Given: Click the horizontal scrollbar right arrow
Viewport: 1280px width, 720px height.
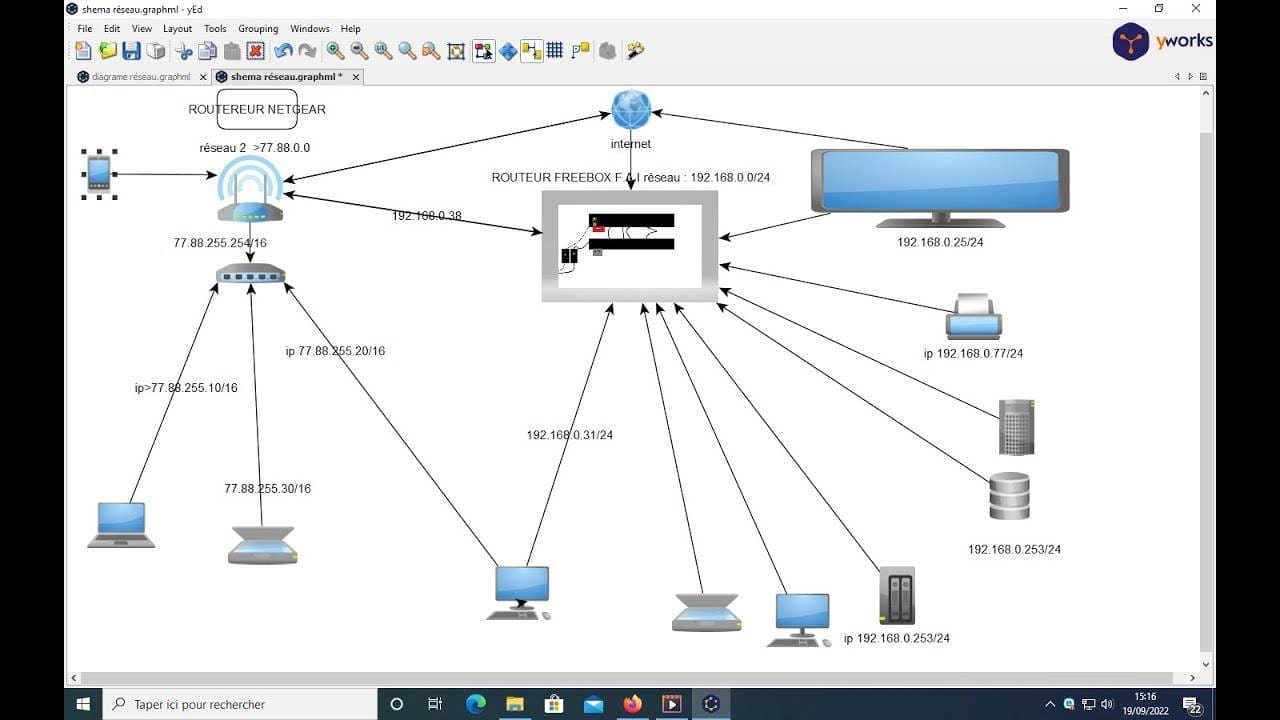Looking at the screenshot, I should tap(1192, 677).
